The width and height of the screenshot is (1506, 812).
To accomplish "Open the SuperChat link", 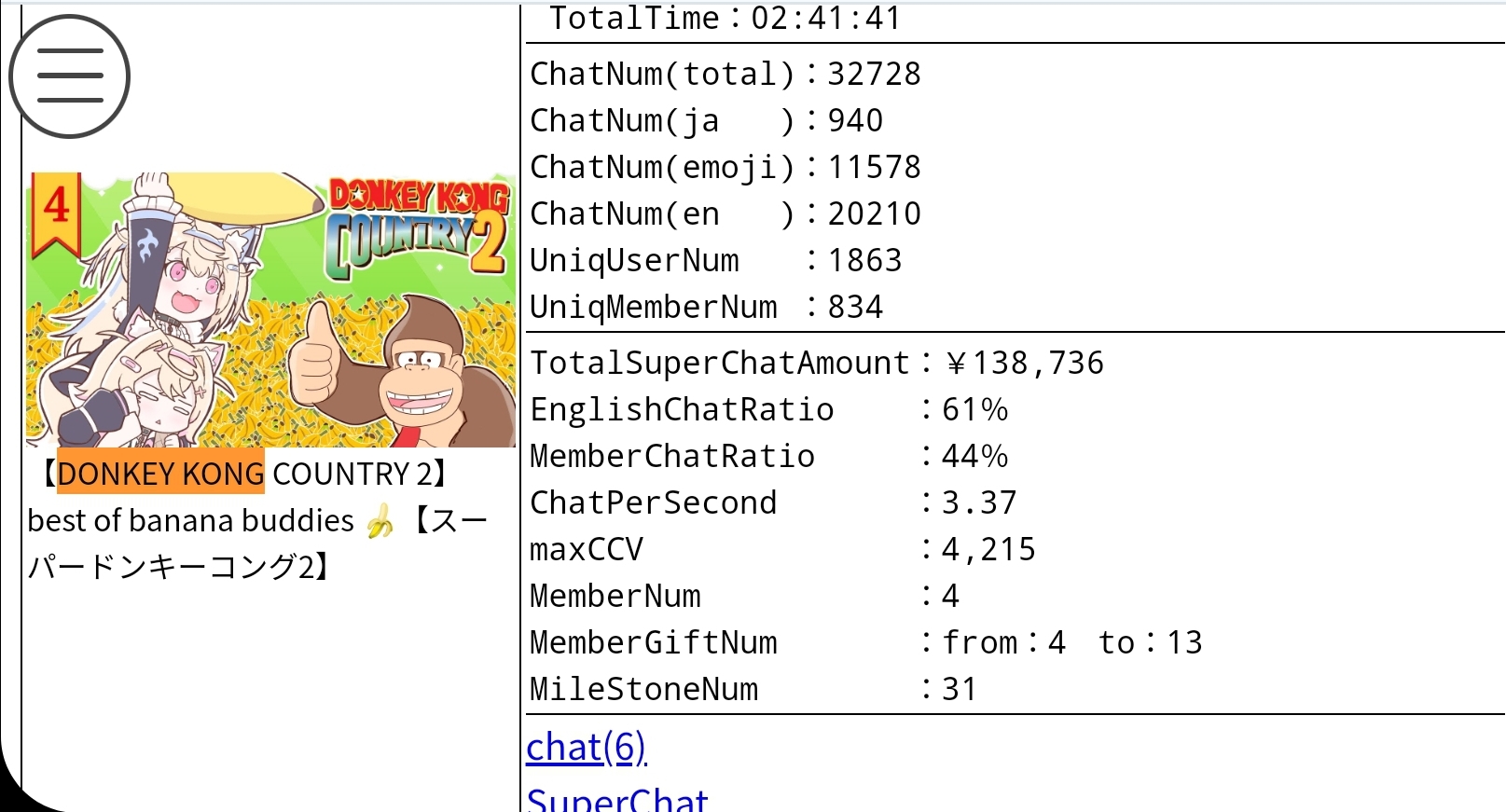I will tap(617, 799).
